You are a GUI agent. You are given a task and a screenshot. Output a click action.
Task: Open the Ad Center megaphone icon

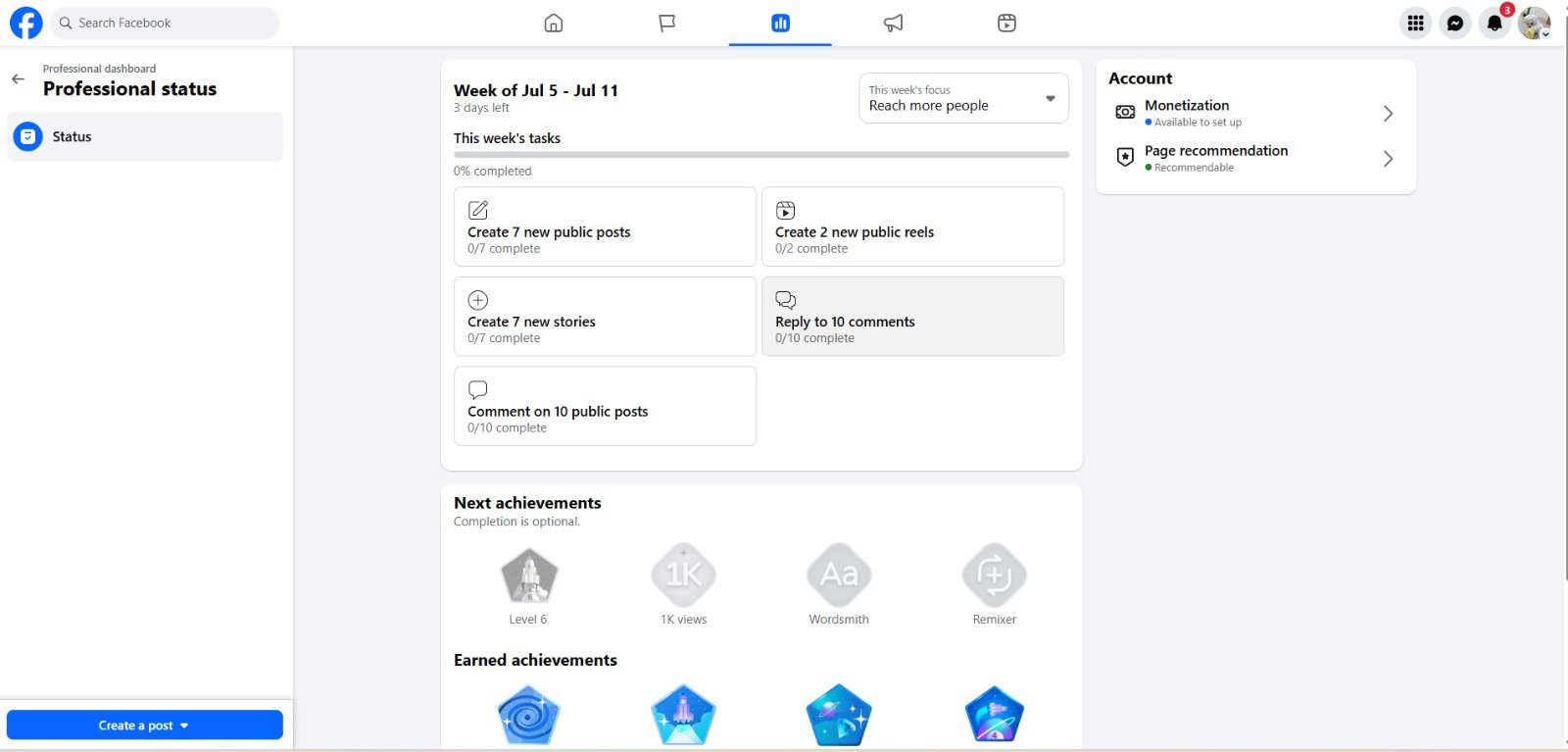pos(894,23)
